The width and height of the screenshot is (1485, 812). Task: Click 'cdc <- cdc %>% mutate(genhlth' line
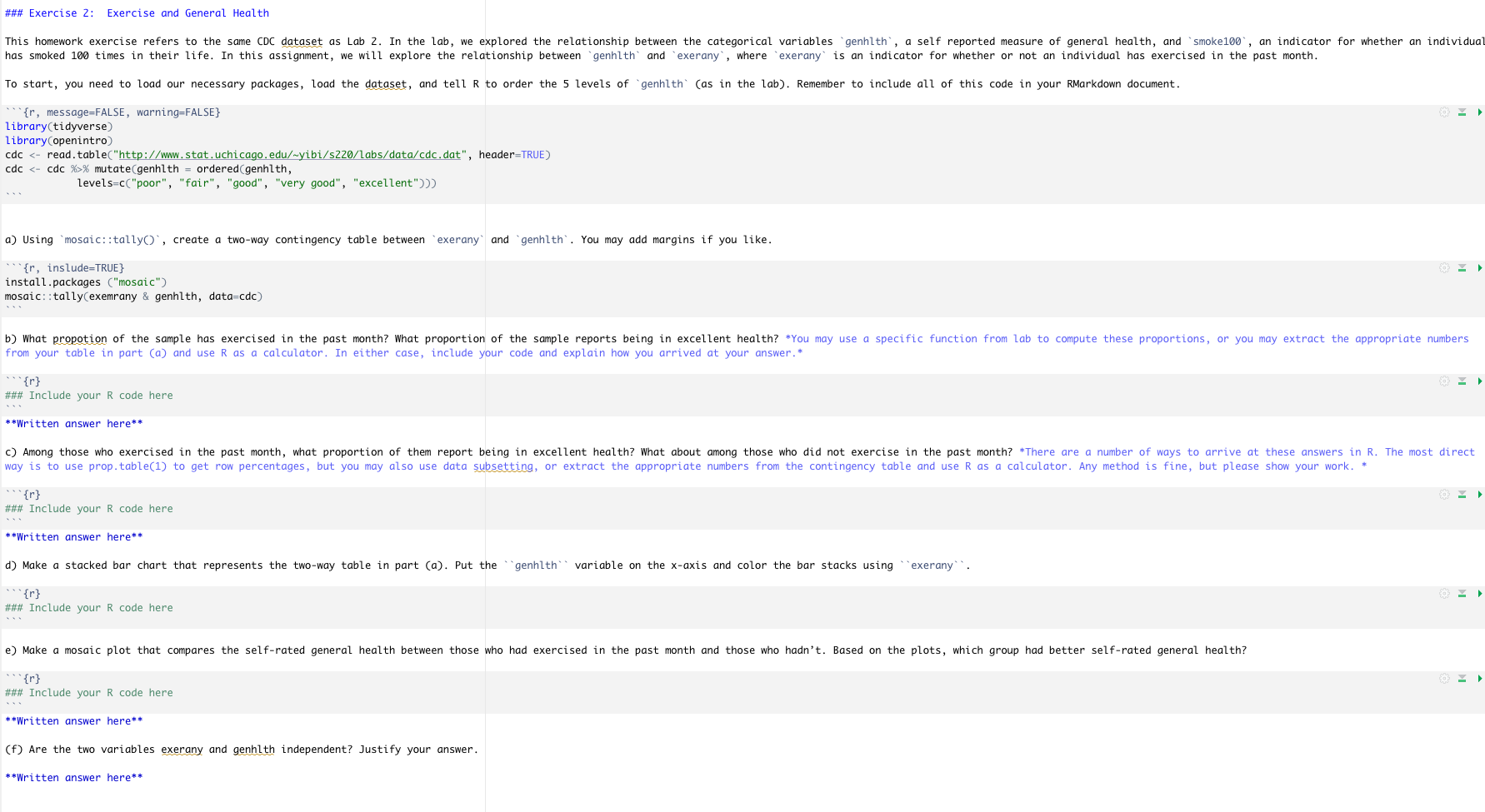click(148, 169)
